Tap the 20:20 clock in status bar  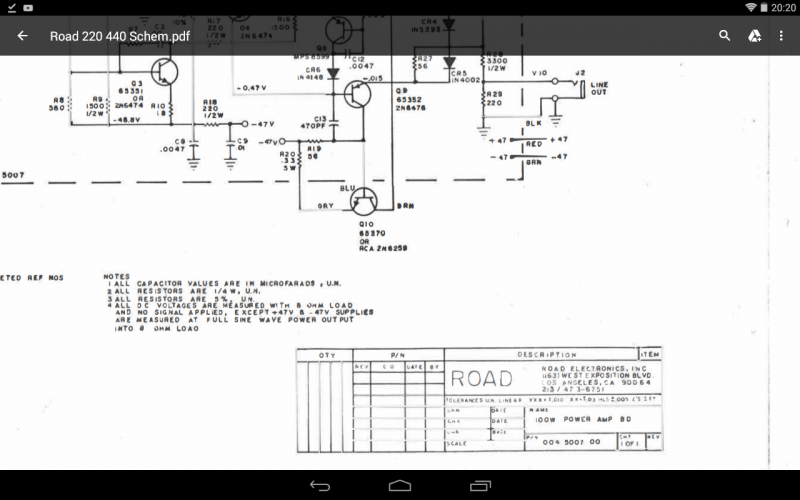point(785,7)
